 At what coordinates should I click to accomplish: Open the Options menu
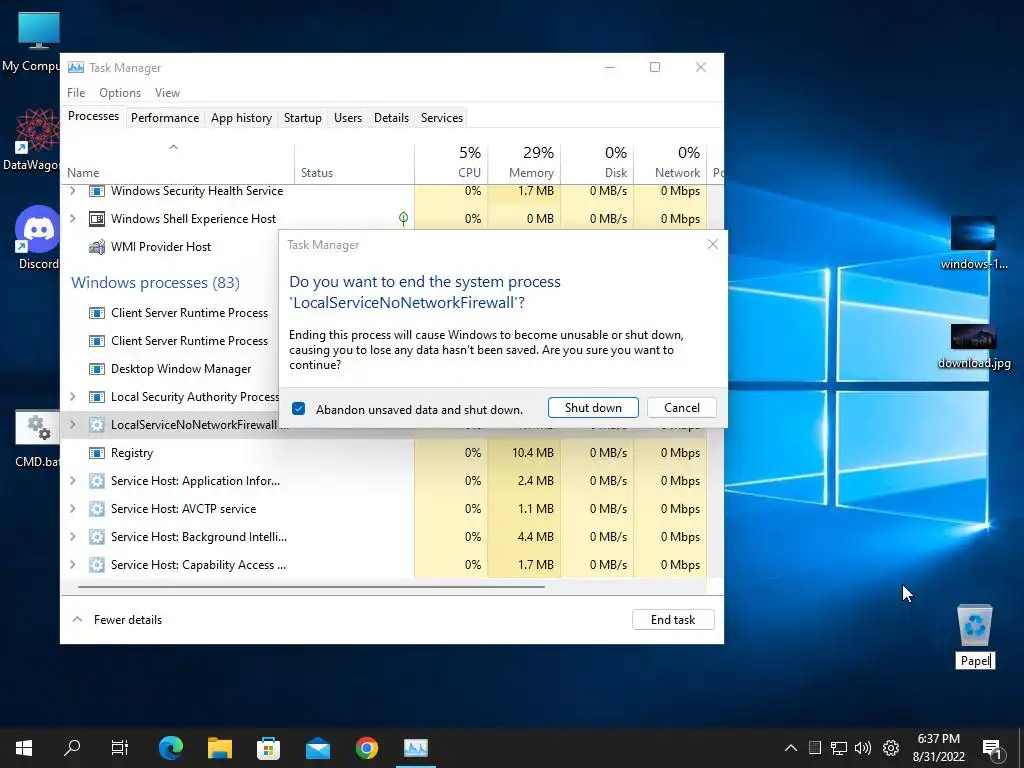120,93
